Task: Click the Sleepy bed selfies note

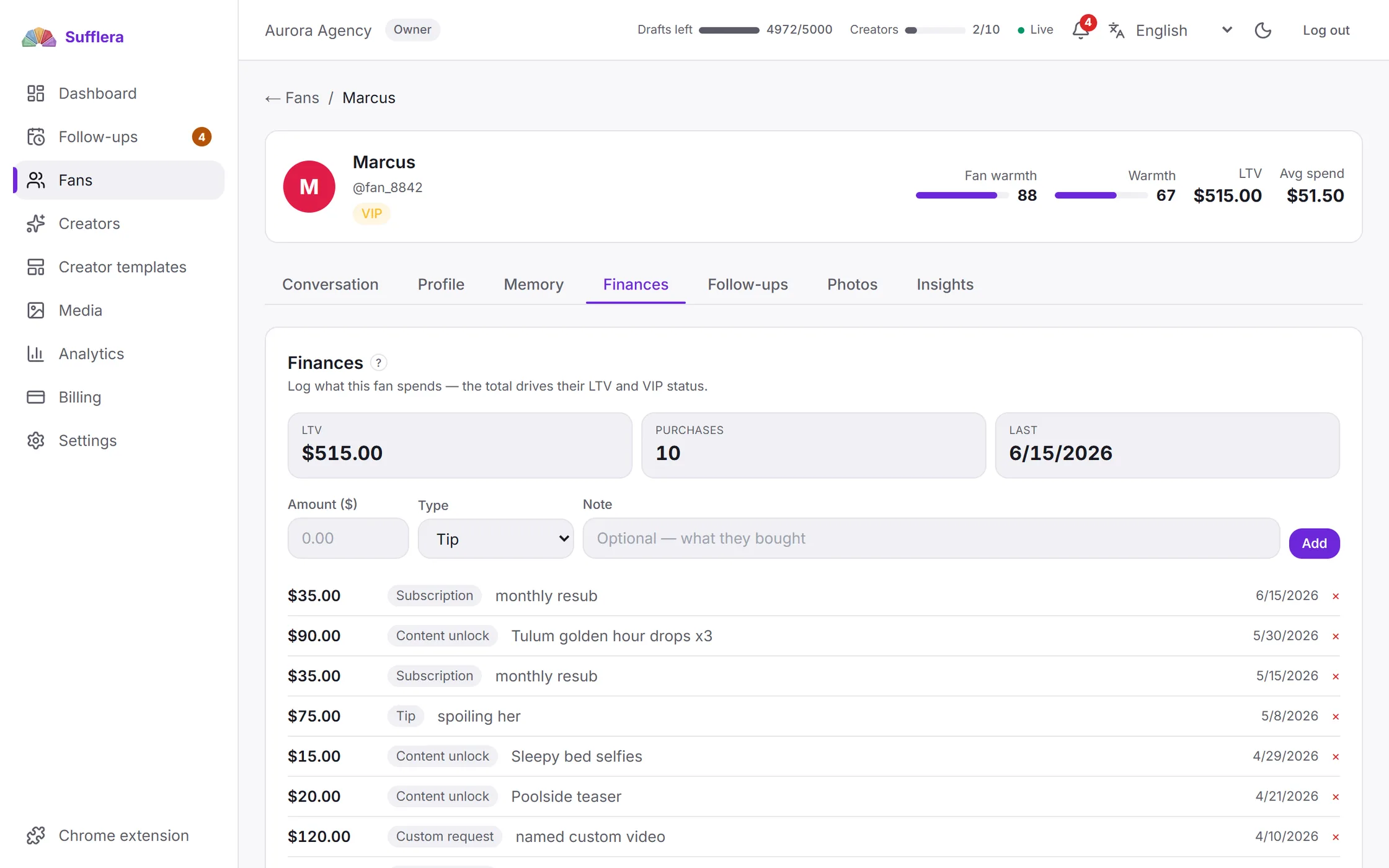Action: click(577, 756)
